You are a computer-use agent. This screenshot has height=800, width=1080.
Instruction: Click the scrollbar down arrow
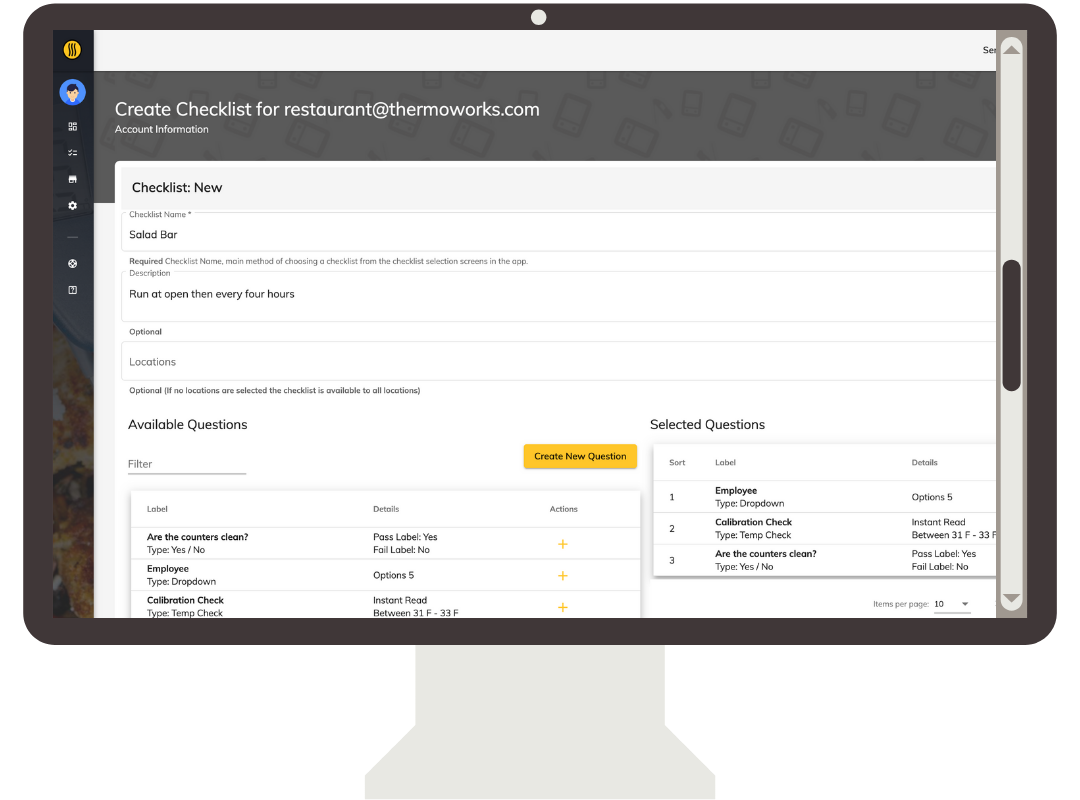coord(1011,599)
